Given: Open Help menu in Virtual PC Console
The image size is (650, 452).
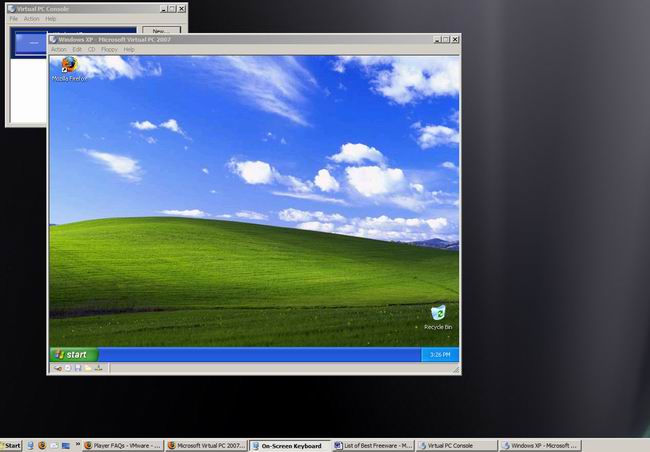Looking at the screenshot, I should point(51,19).
